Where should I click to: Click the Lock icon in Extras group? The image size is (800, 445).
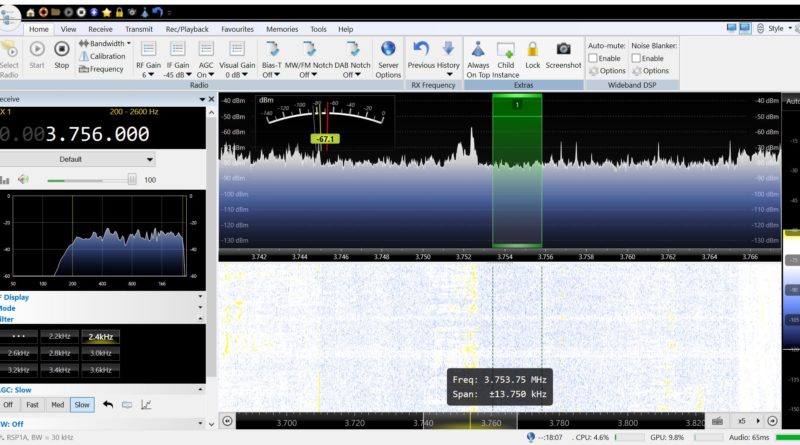(x=532, y=55)
